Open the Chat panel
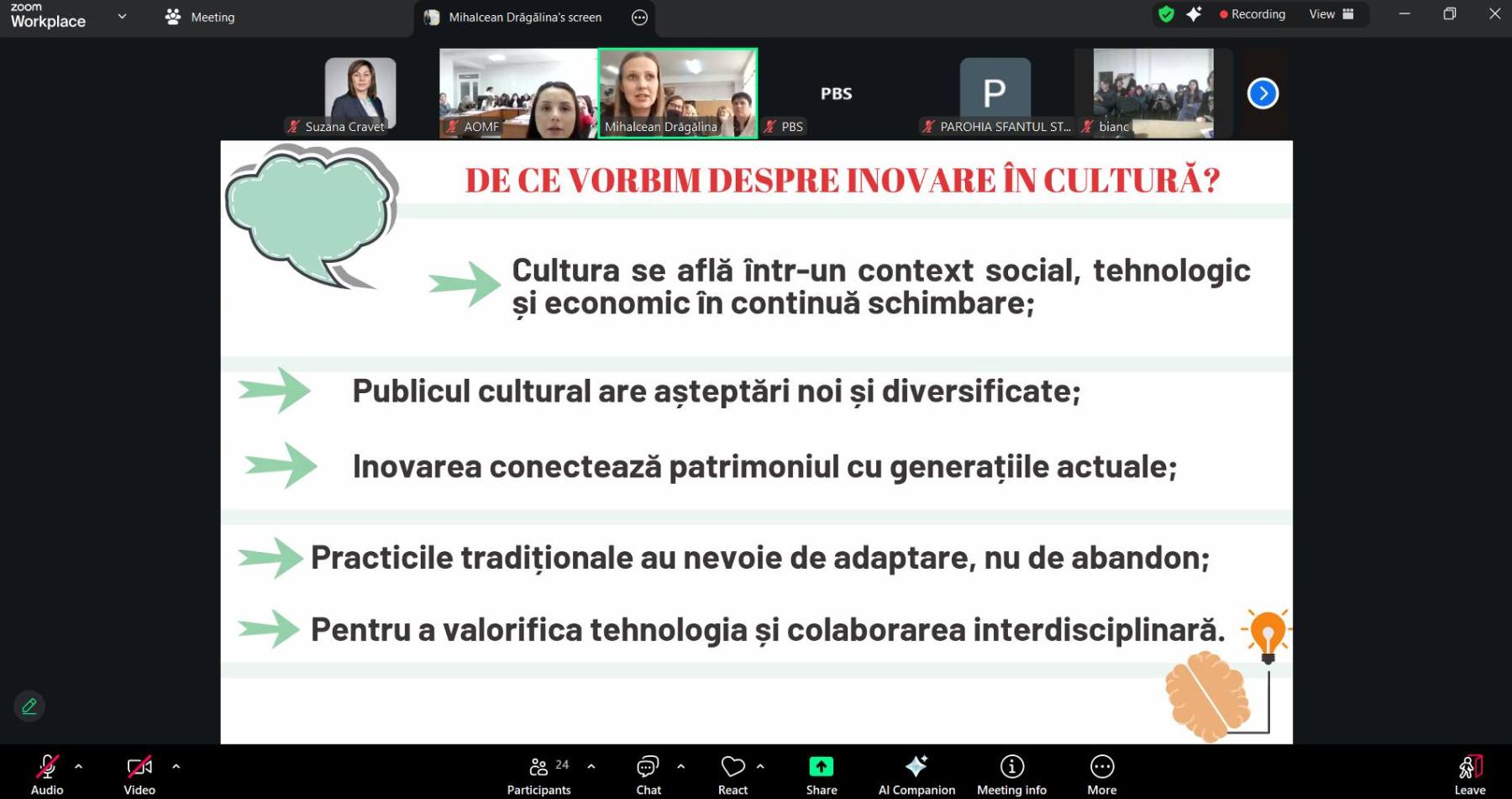 pos(648,773)
